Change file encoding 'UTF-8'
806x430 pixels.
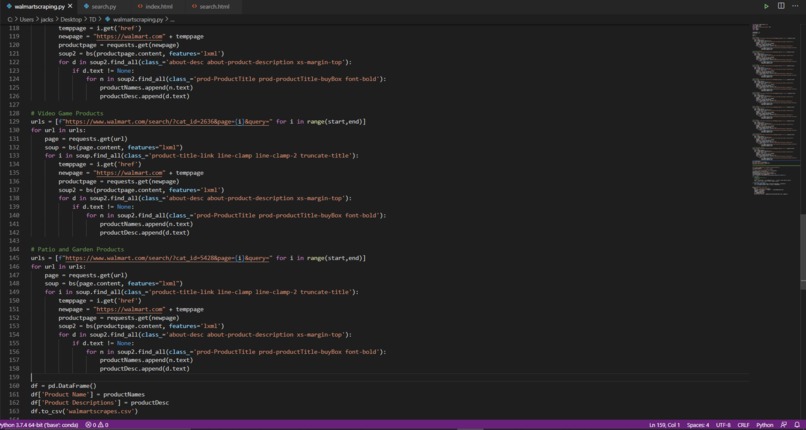[723, 425]
